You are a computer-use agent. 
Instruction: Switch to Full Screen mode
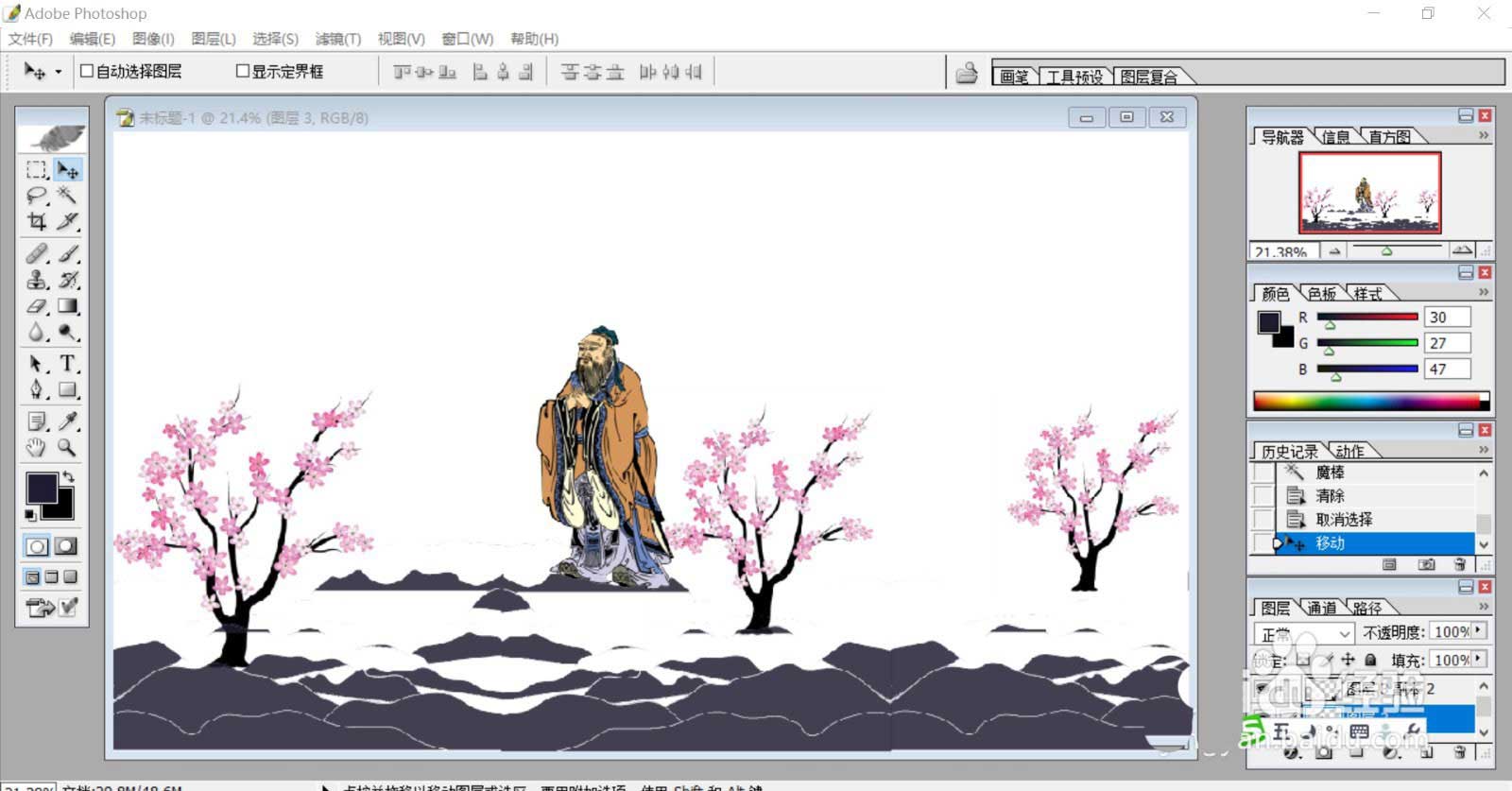coord(71,577)
